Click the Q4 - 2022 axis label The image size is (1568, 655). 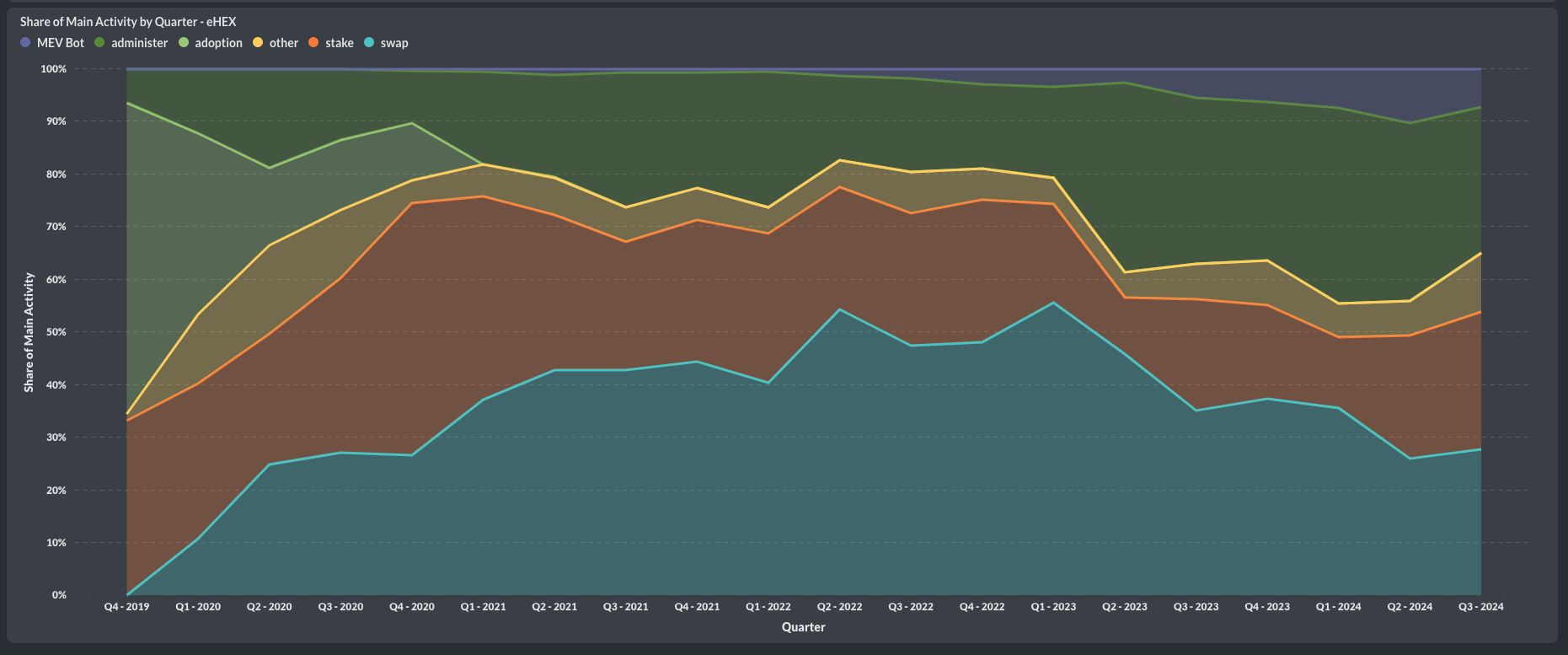pyautogui.click(x=982, y=607)
